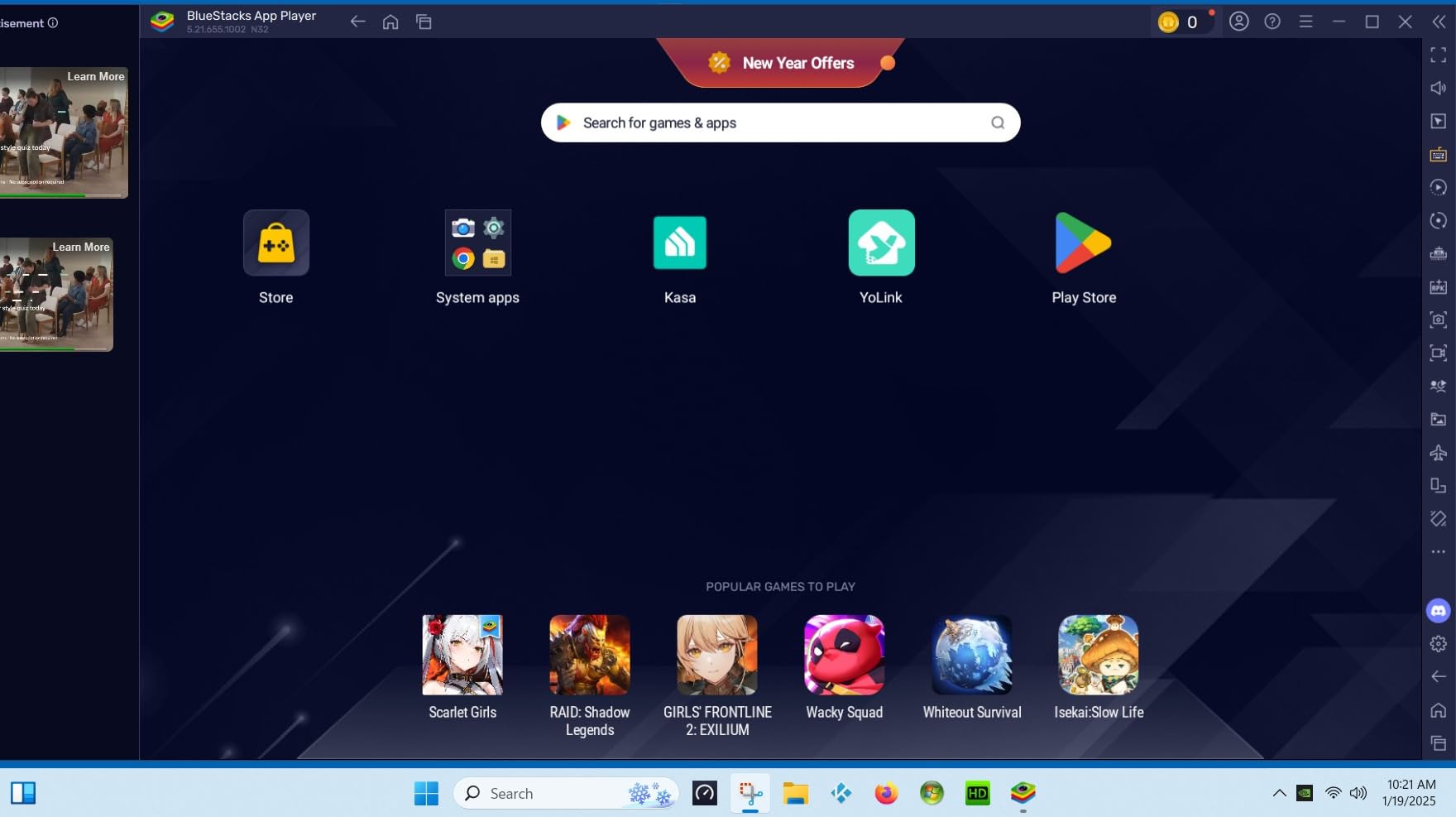
Task: Open the hamburger menu in title bar
Action: 1306,22
